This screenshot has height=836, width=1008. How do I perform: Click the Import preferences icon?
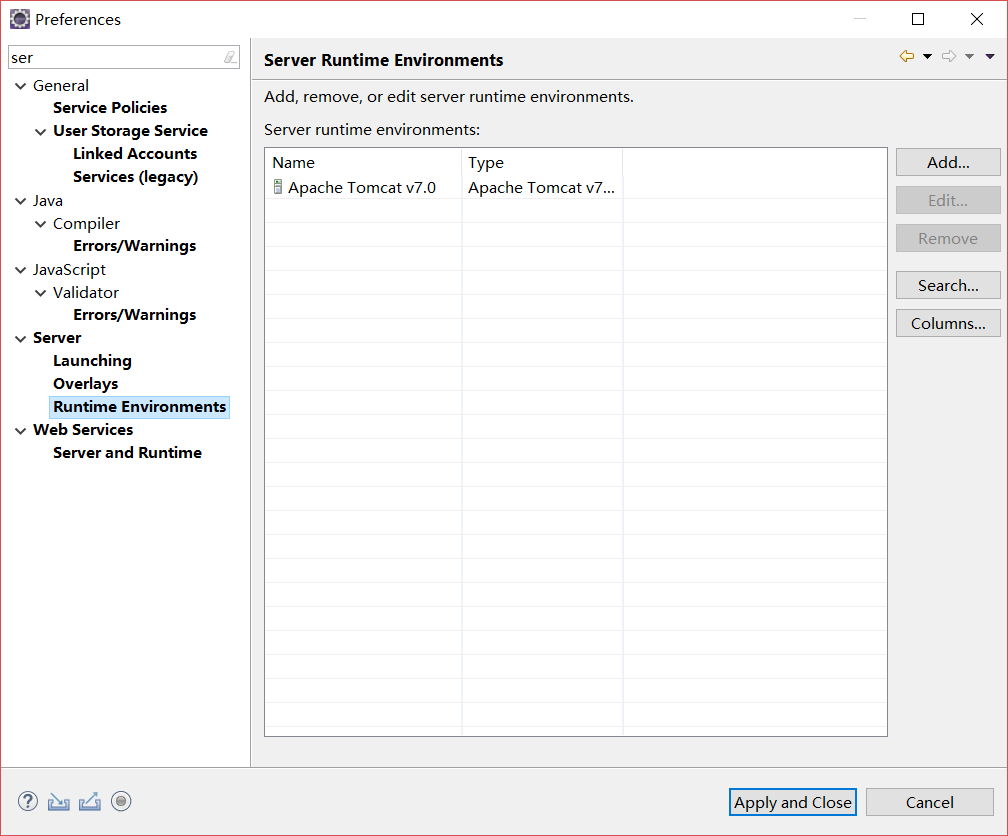[58, 802]
